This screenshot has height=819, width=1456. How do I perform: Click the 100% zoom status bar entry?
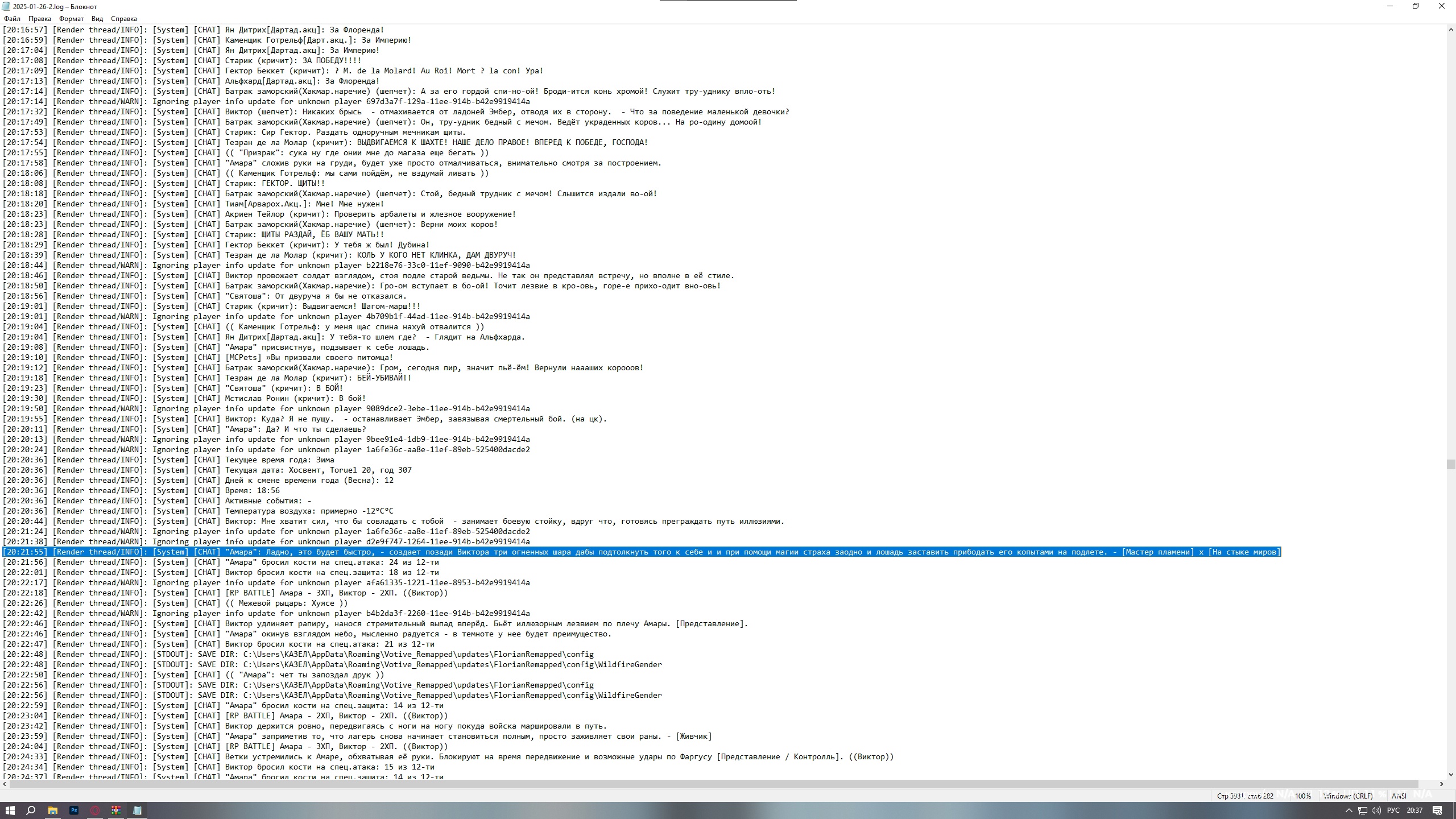(x=1302, y=796)
